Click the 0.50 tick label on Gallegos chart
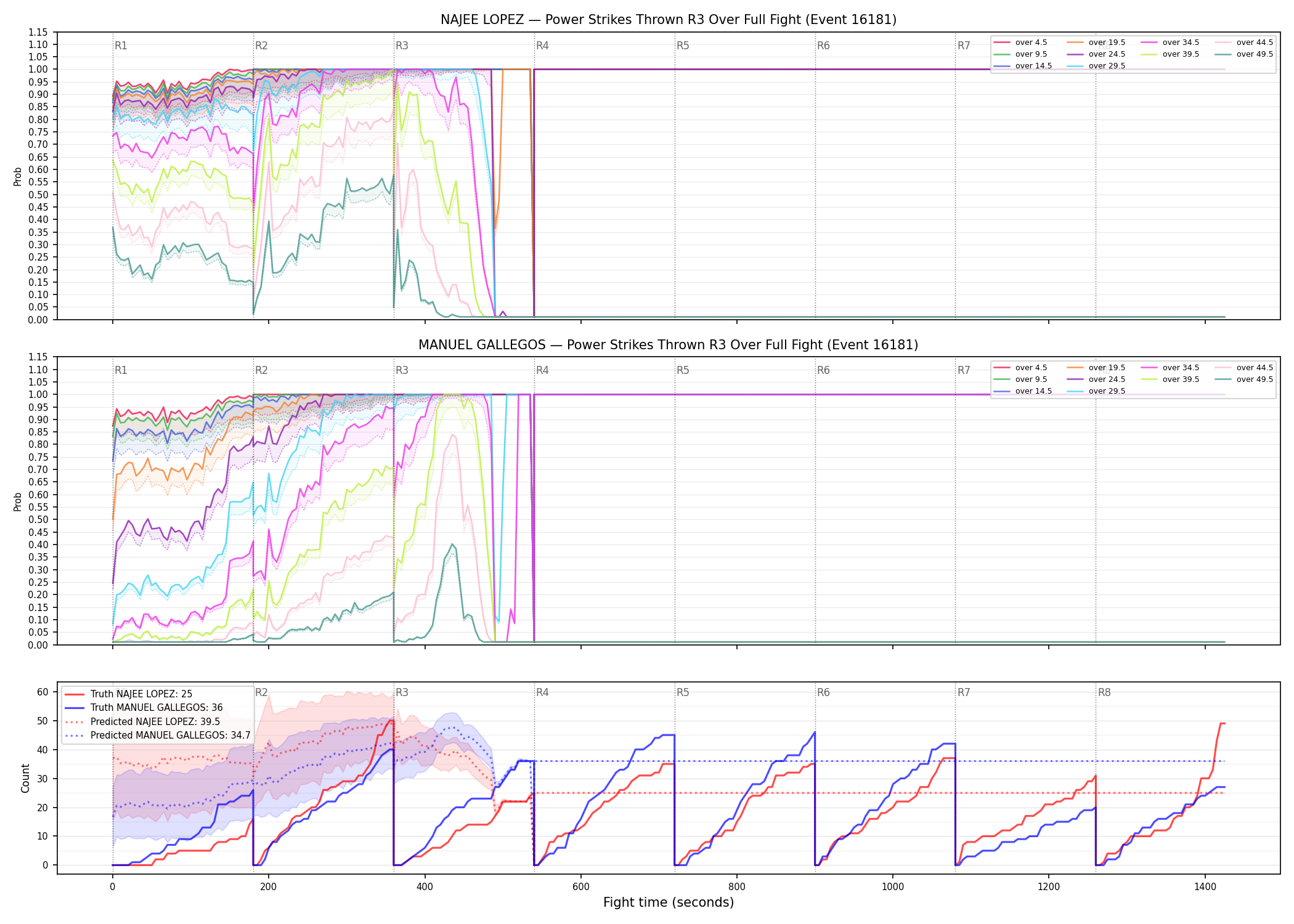This screenshot has height=924, width=1294. (38, 519)
